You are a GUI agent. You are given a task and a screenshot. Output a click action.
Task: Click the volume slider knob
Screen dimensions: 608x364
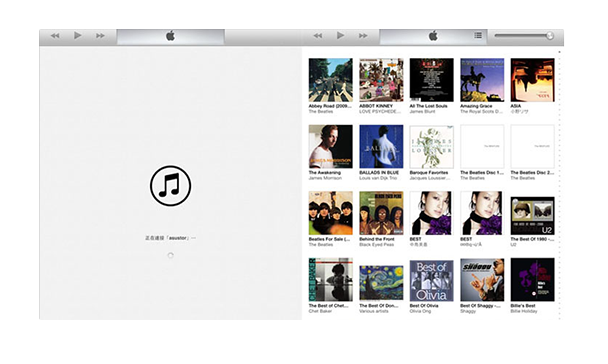[x=550, y=36]
